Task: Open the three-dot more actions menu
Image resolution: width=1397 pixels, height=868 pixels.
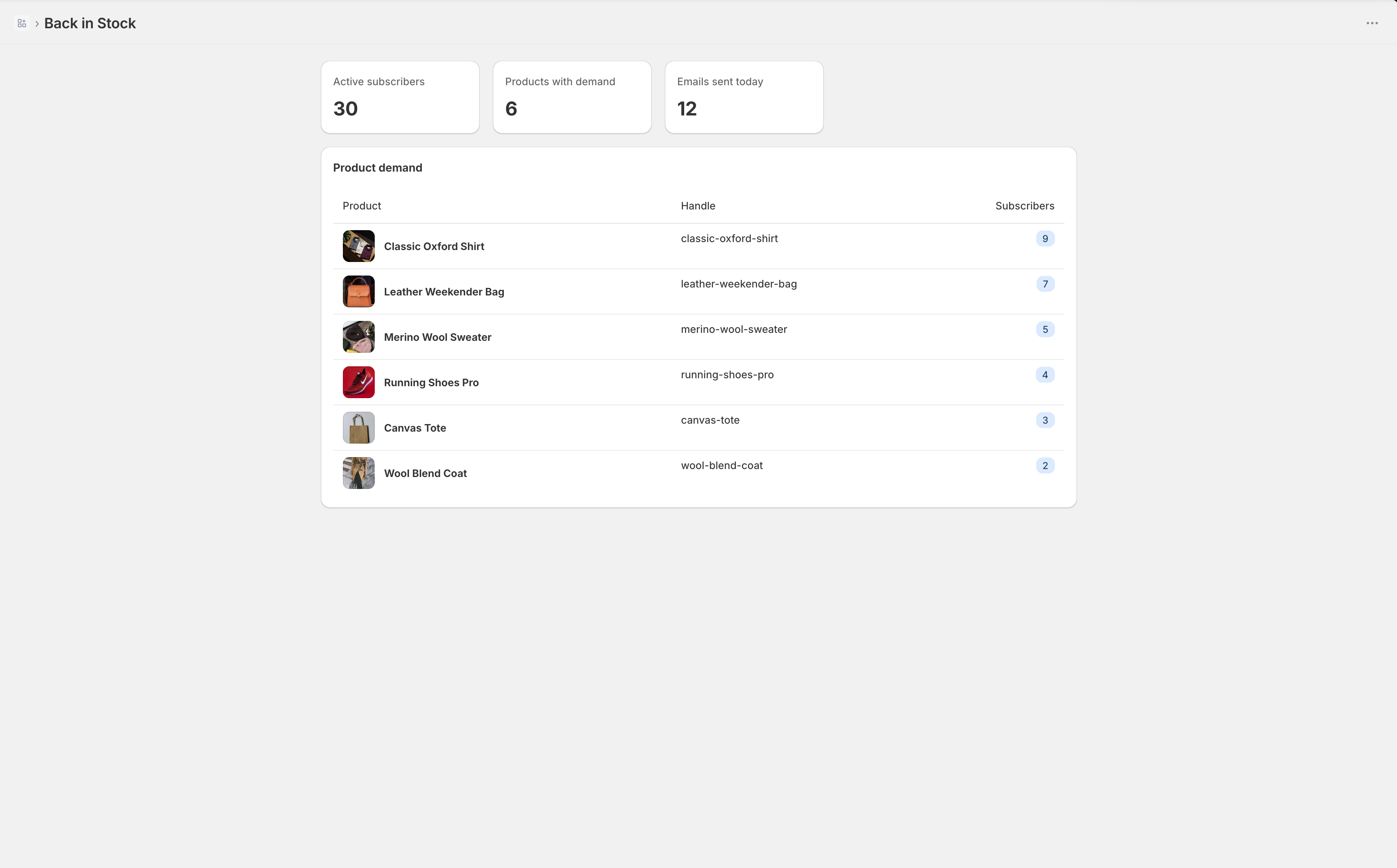Action: (1372, 23)
